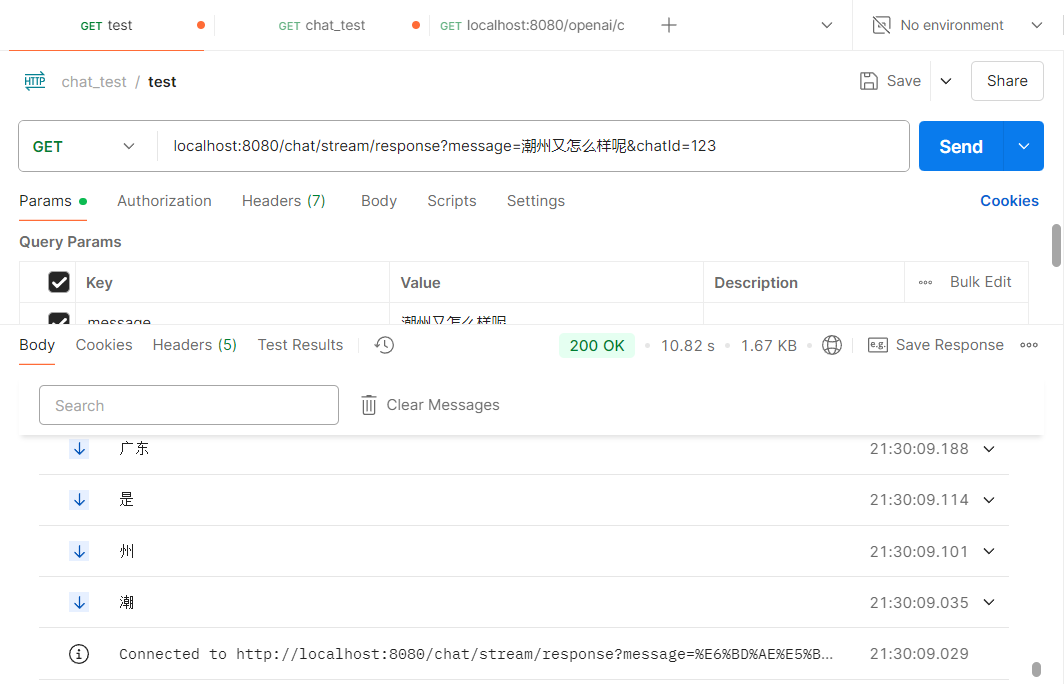Click the Save Response icon button
Image resolution: width=1064 pixels, height=684 pixels.
coord(877,345)
